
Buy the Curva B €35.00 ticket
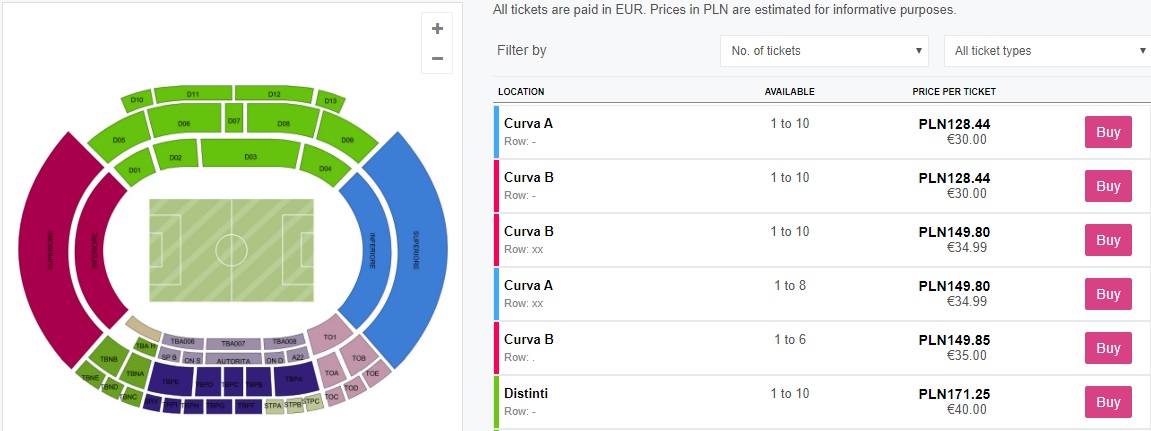(1108, 348)
